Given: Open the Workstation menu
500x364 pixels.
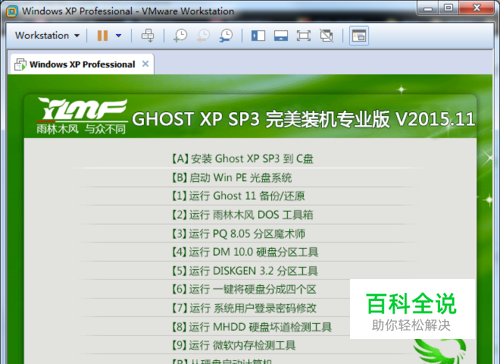Looking at the screenshot, I should tap(47, 35).
